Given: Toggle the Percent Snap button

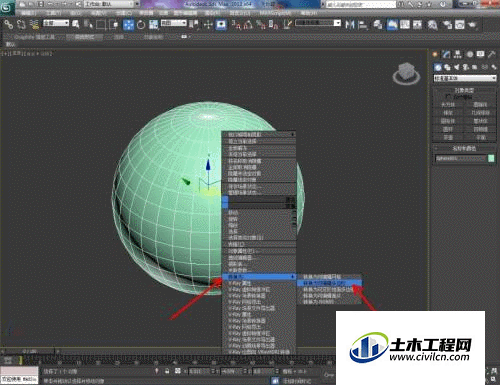Looking at the screenshot, I should pyautogui.click(x=261, y=25).
